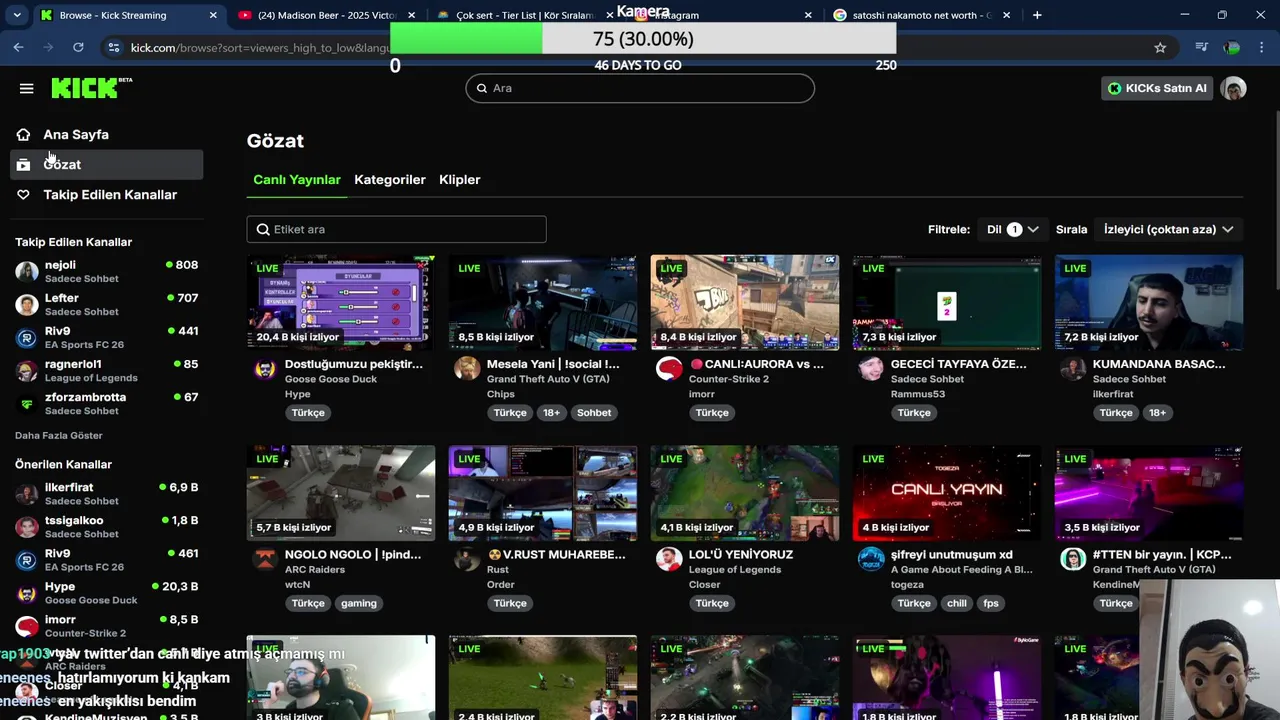The image size is (1280, 720).
Task: Click nejoli channel avatar in sidebar
Action: [27, 271]
